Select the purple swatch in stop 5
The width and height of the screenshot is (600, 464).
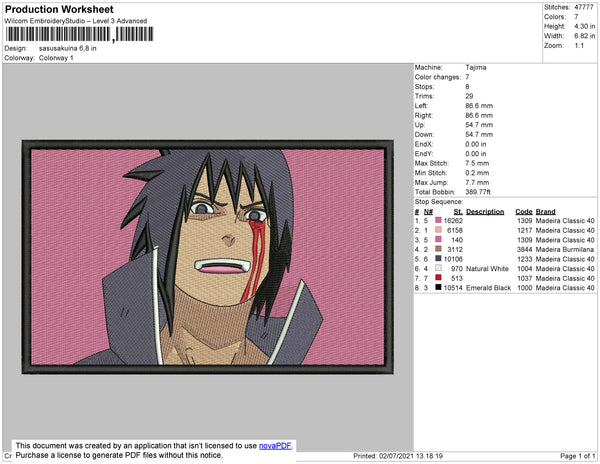click(438, 259)
